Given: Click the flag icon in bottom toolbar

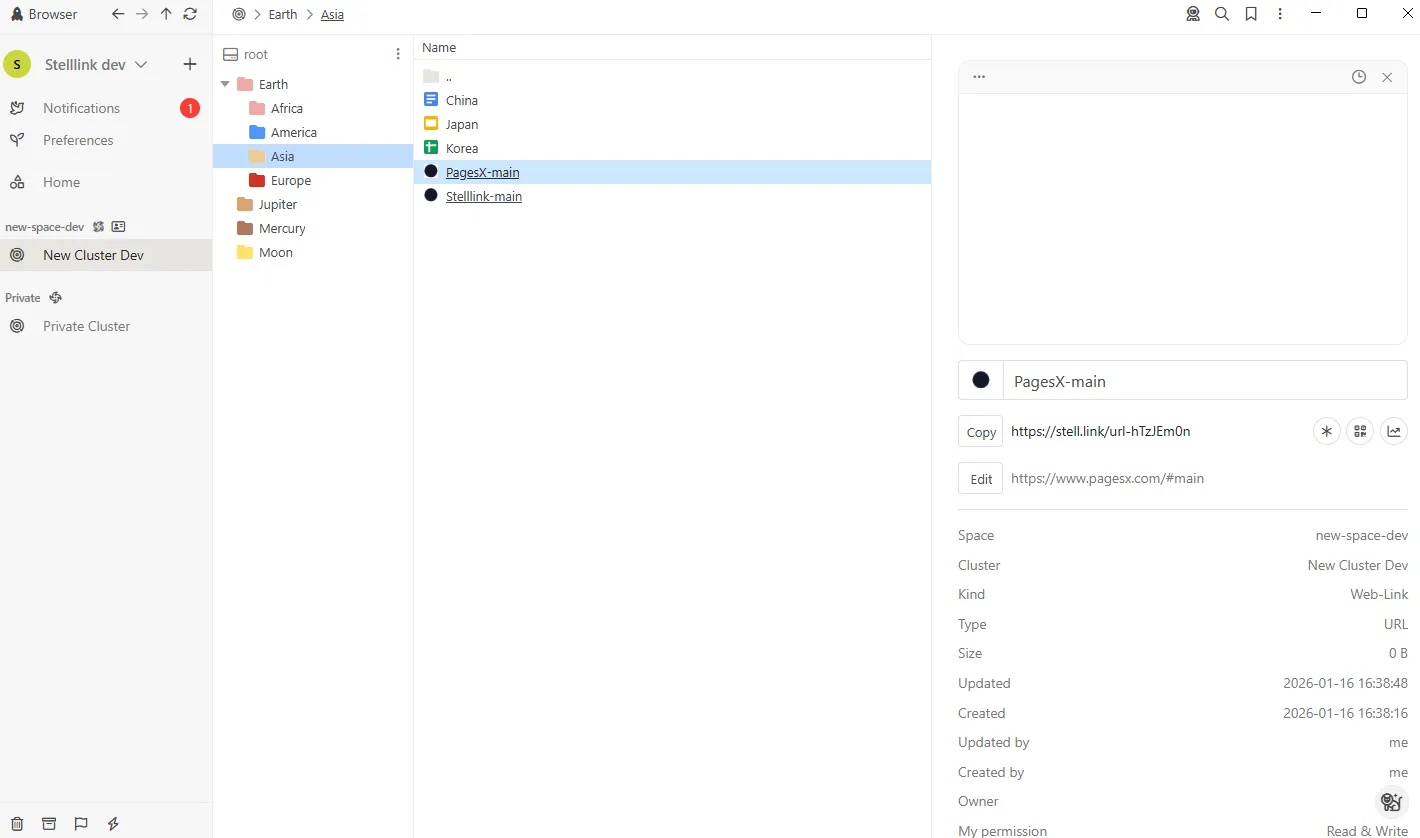Looking at the screenshot, I should tap(81, 823).
